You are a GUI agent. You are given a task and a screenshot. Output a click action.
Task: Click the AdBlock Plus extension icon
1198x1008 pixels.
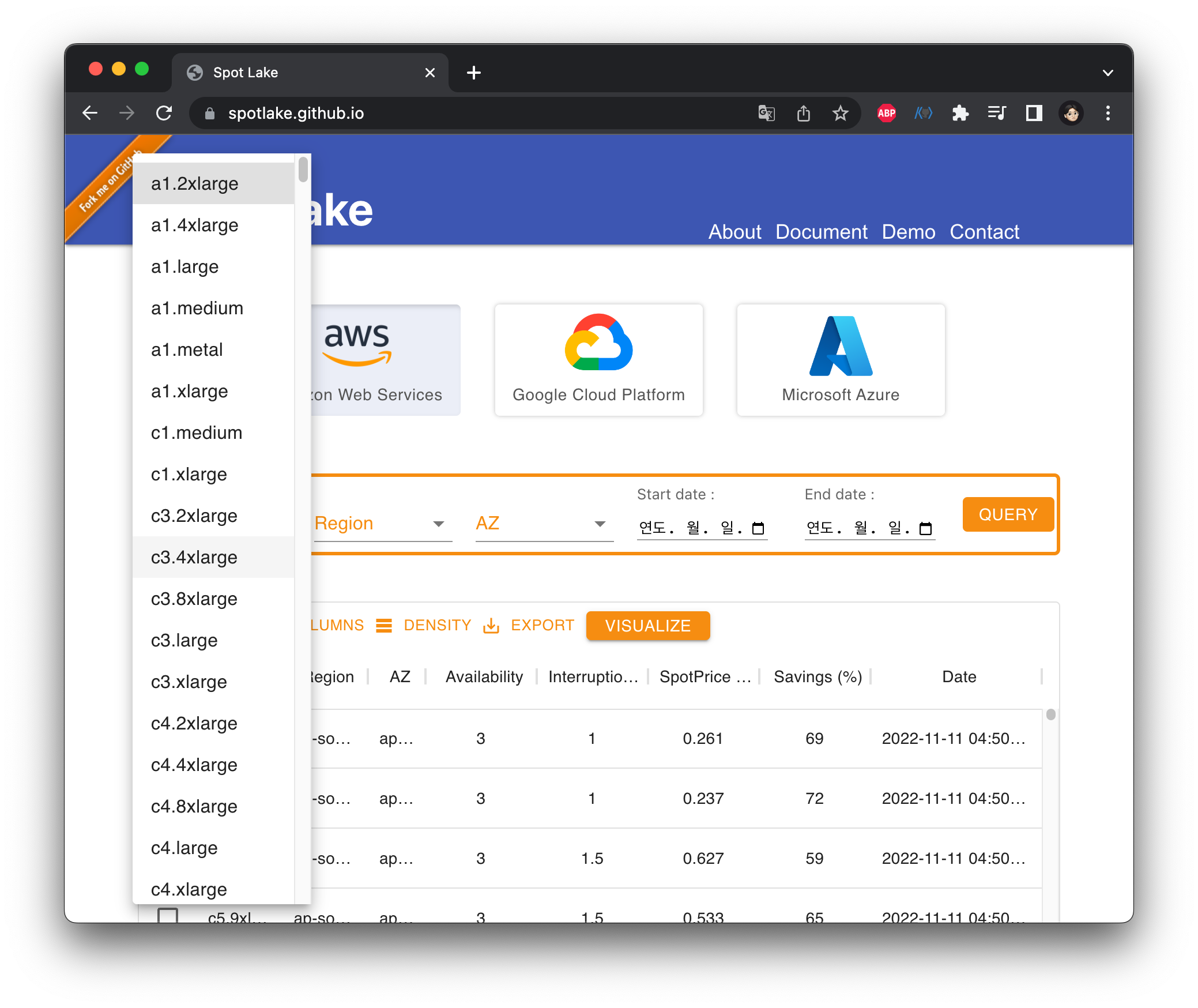pyautogui.click(x=886, y=113)
